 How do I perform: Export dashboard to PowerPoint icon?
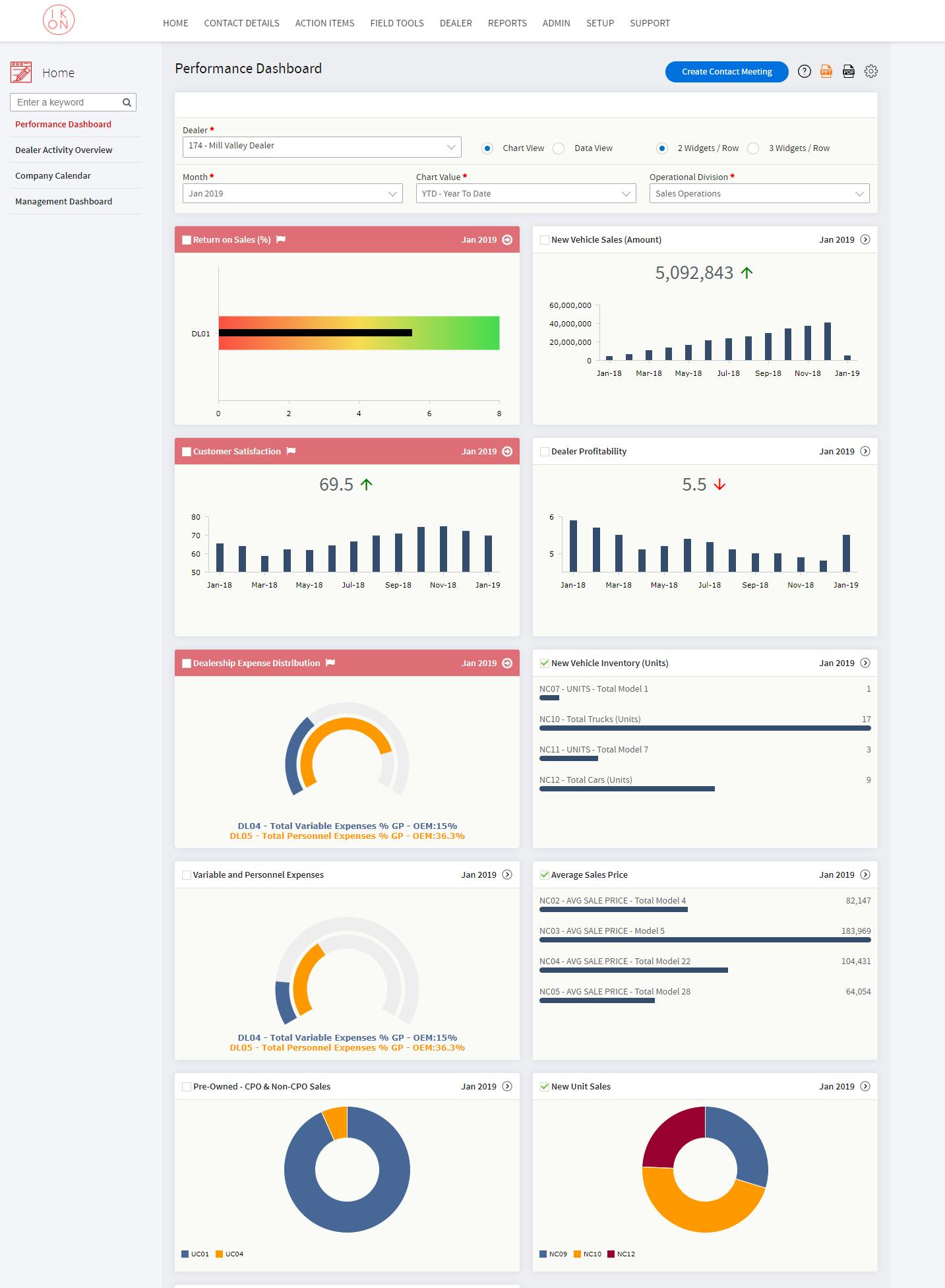click(x=826, y=71)
